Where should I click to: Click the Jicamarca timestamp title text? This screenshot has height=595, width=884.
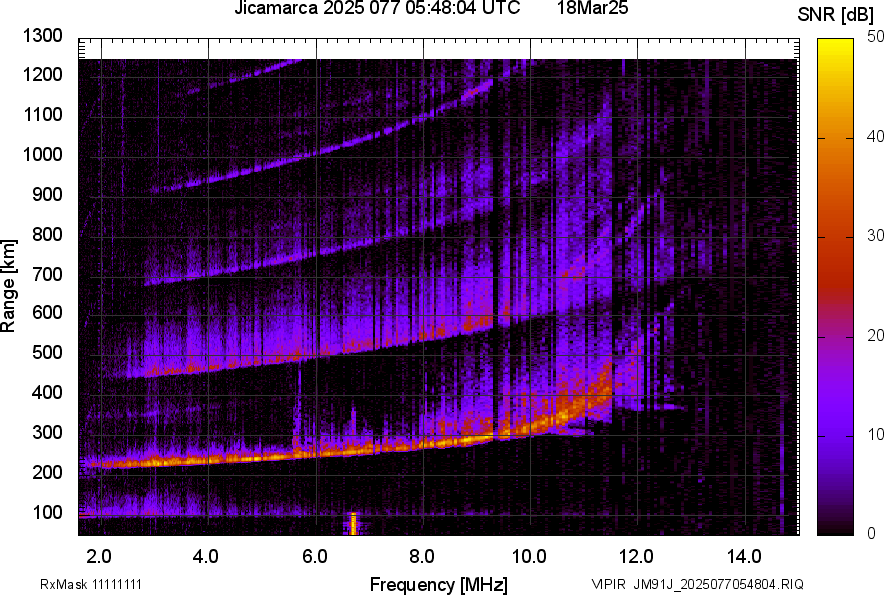click(377, 8)
